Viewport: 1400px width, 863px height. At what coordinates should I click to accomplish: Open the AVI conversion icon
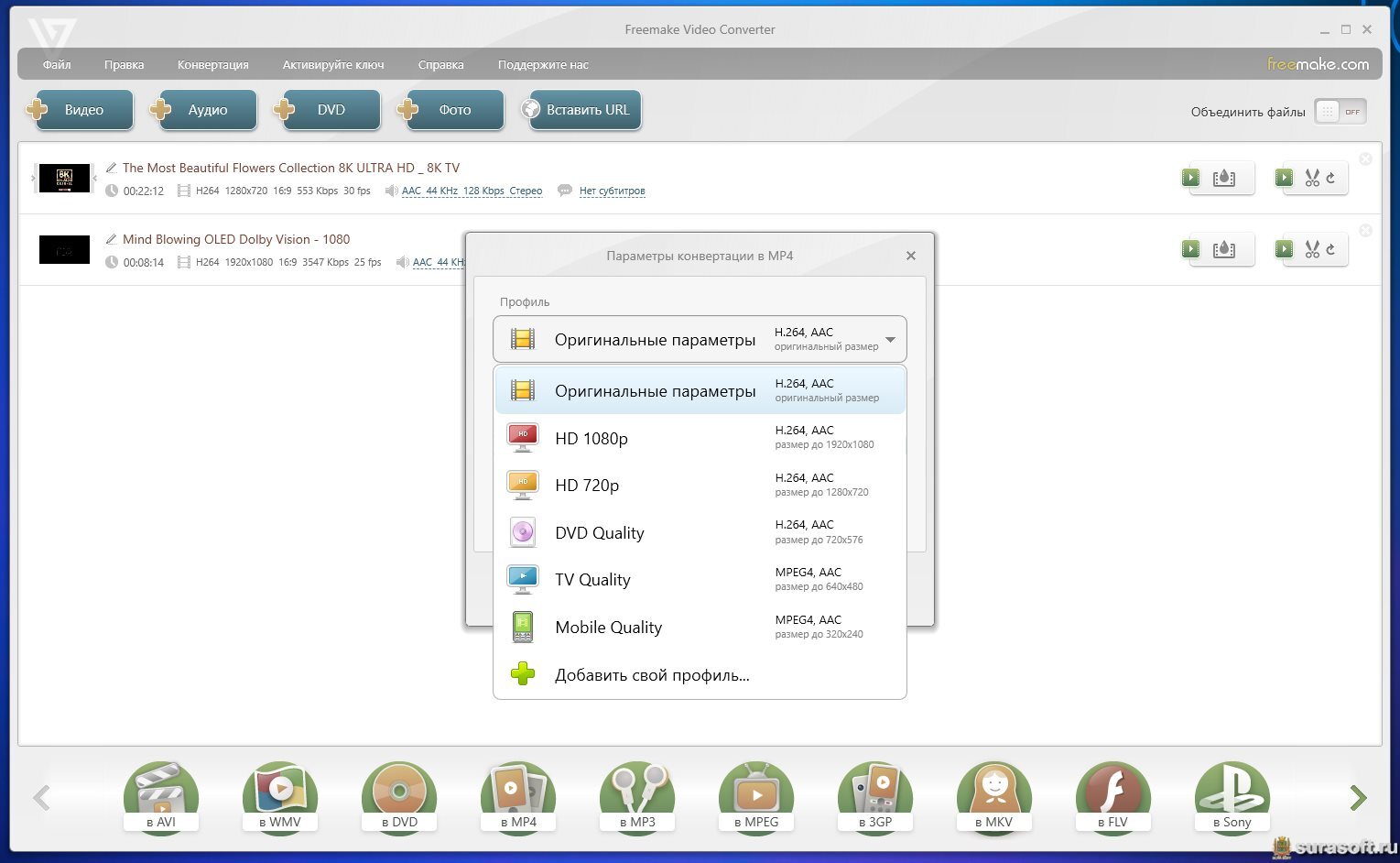(x=161, y=795)
